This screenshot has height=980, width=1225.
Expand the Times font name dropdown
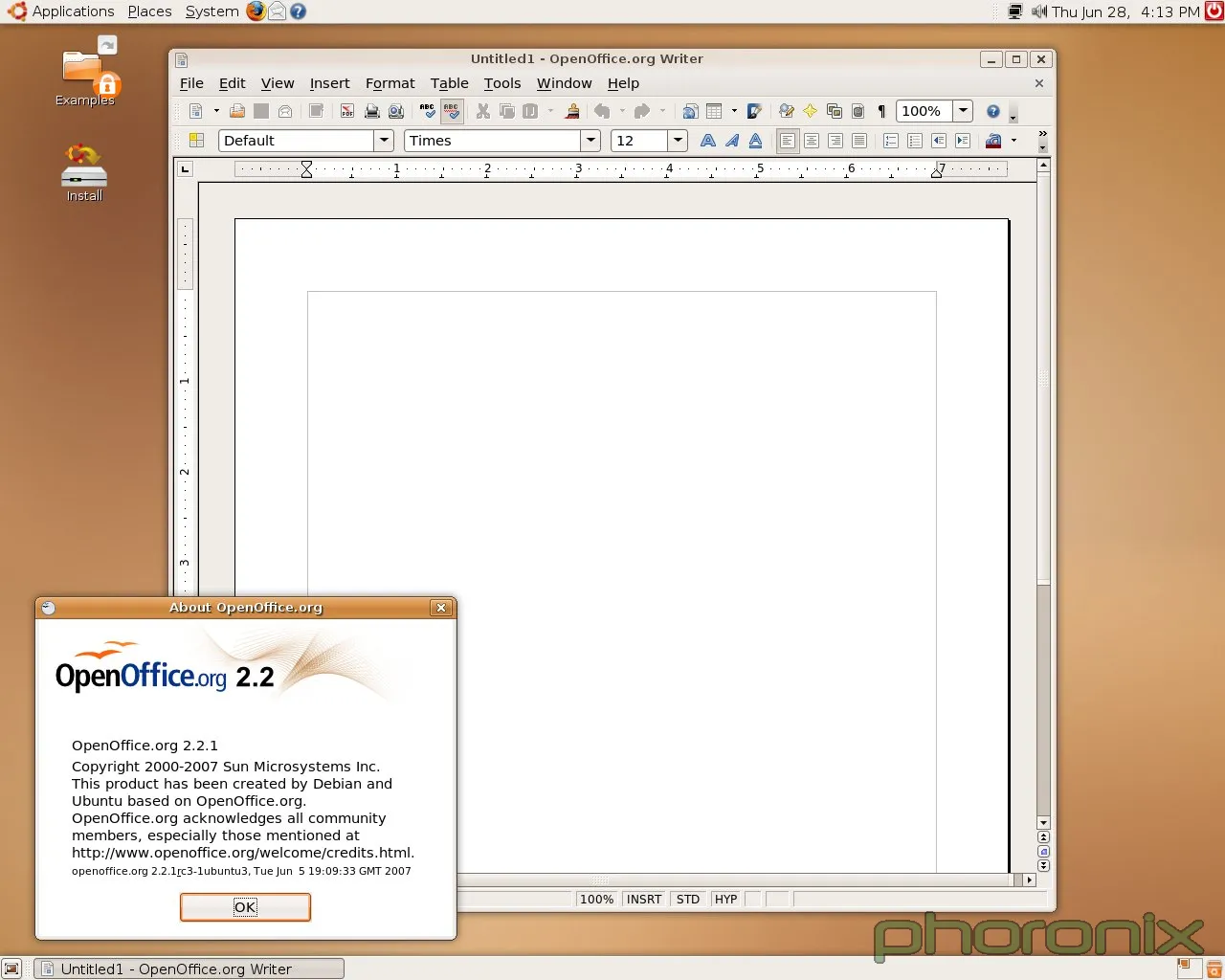(590, 141)
